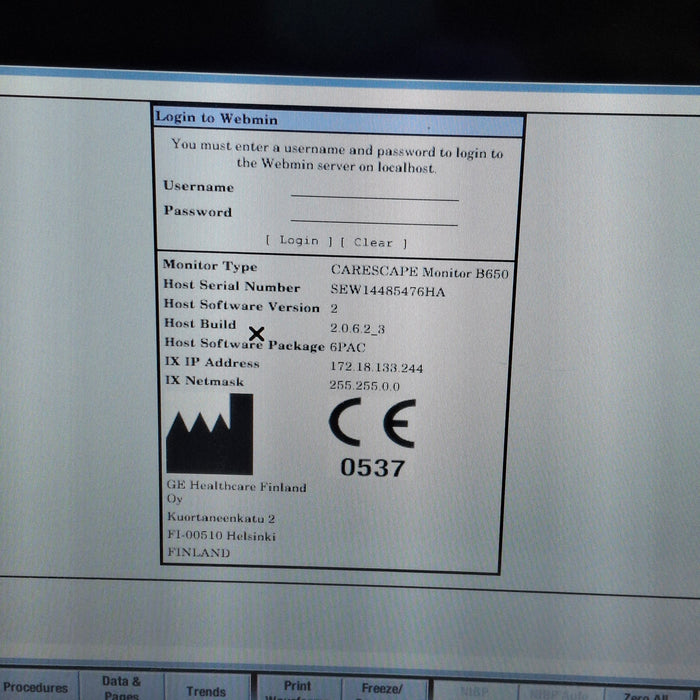This screenshot has width=700, height=700.
Task: Open the Data & Pages menu
Action: point(121,688)
